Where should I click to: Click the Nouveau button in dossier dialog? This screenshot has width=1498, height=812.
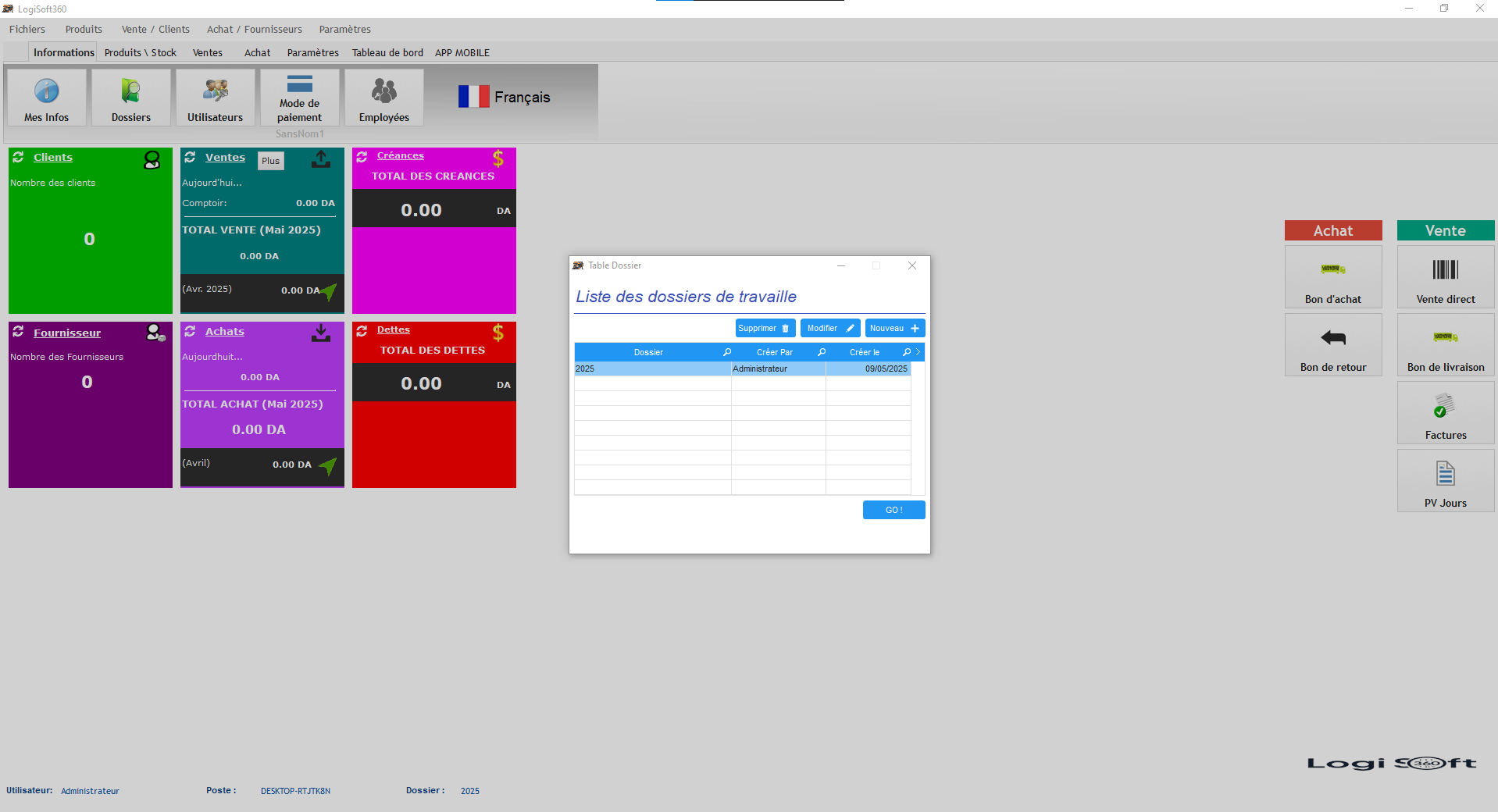[894, 329]
